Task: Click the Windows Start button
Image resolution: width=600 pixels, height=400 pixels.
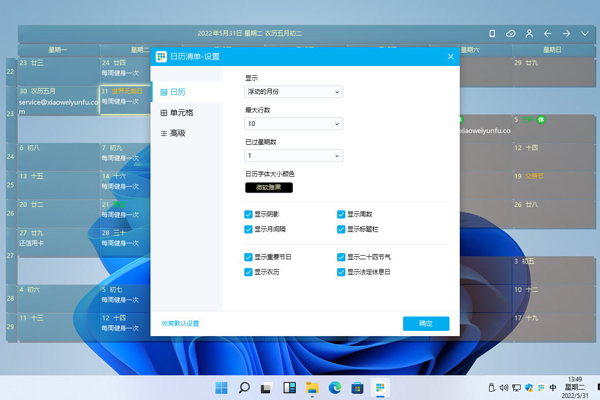Action: pos(221,387)
